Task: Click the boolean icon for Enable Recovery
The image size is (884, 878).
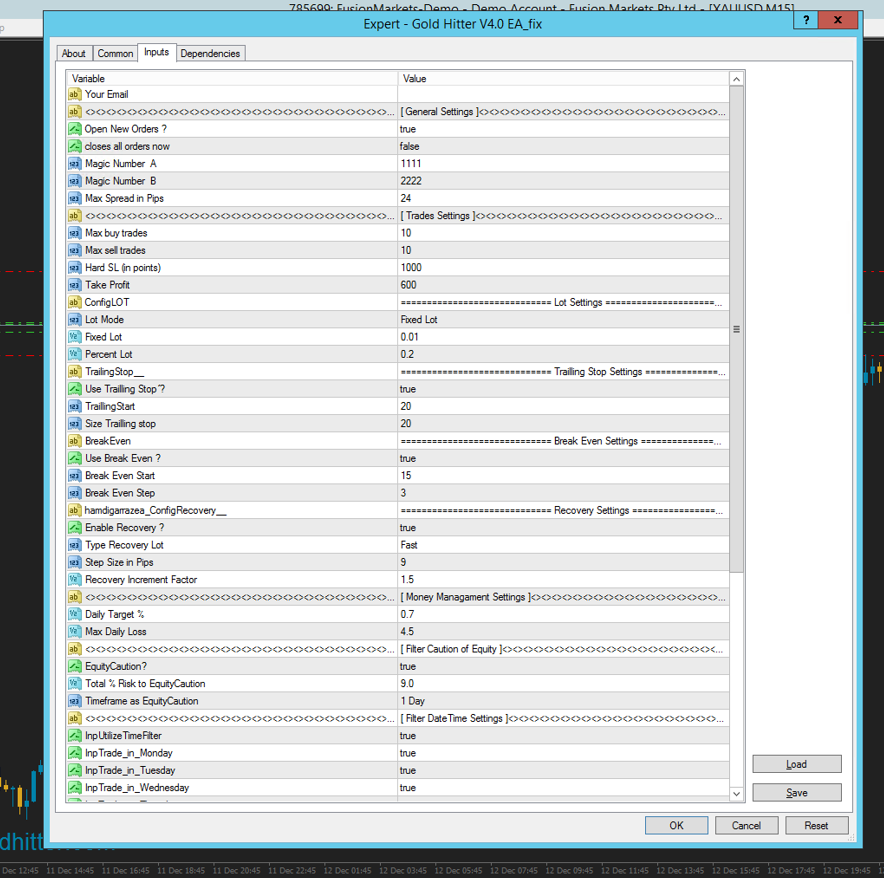Action: pyautogui.click(x=74, y=528)
